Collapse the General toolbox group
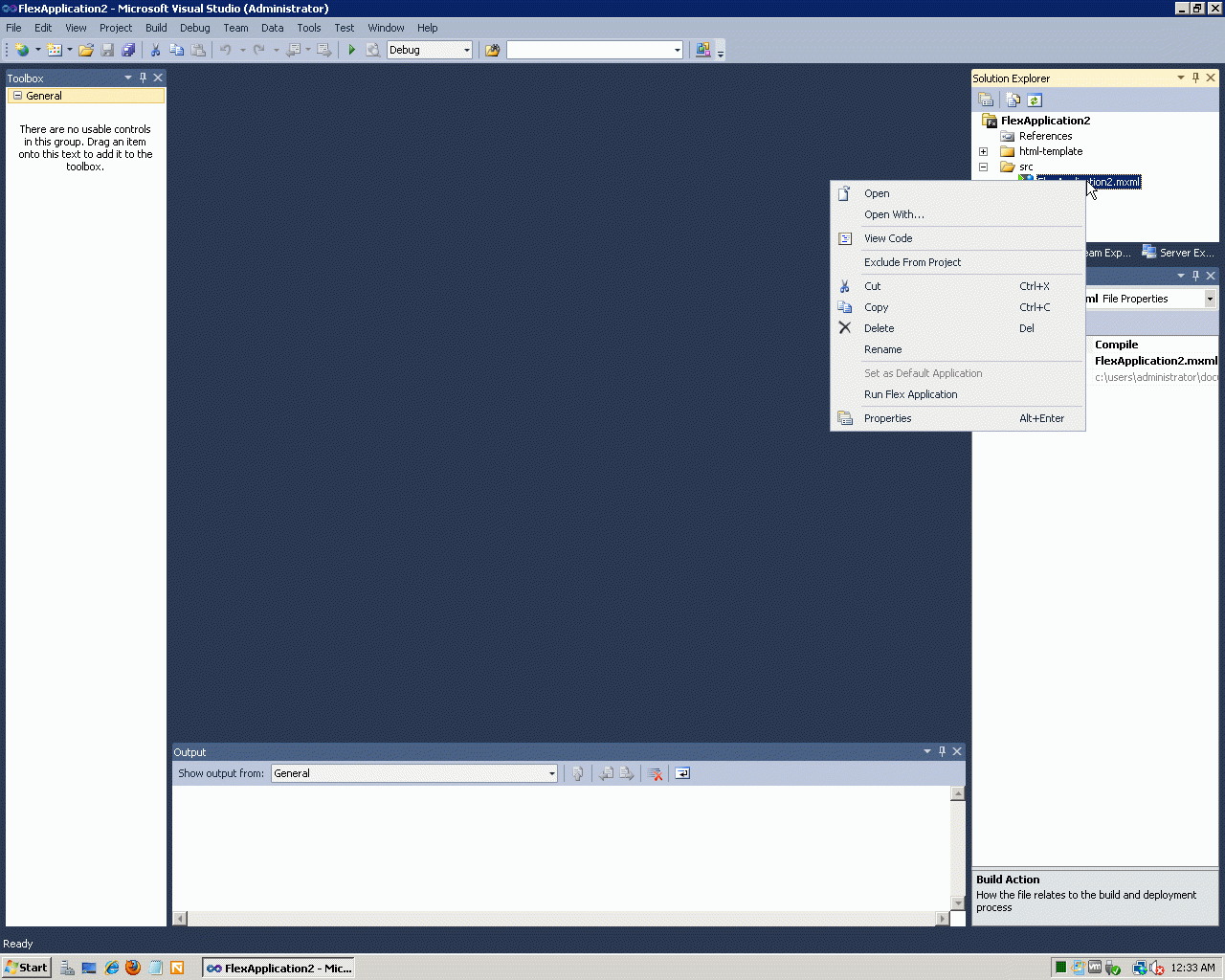The width and height of the screenshot is (1225, 980). pyautogui.click(x=17, y=96)
